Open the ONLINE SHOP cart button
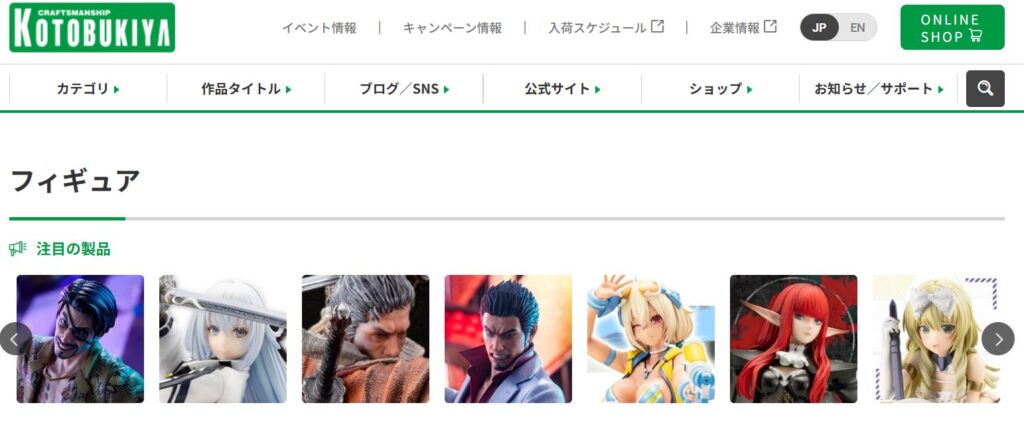Viewport: 1024px width, 425px height. point(952,27)
